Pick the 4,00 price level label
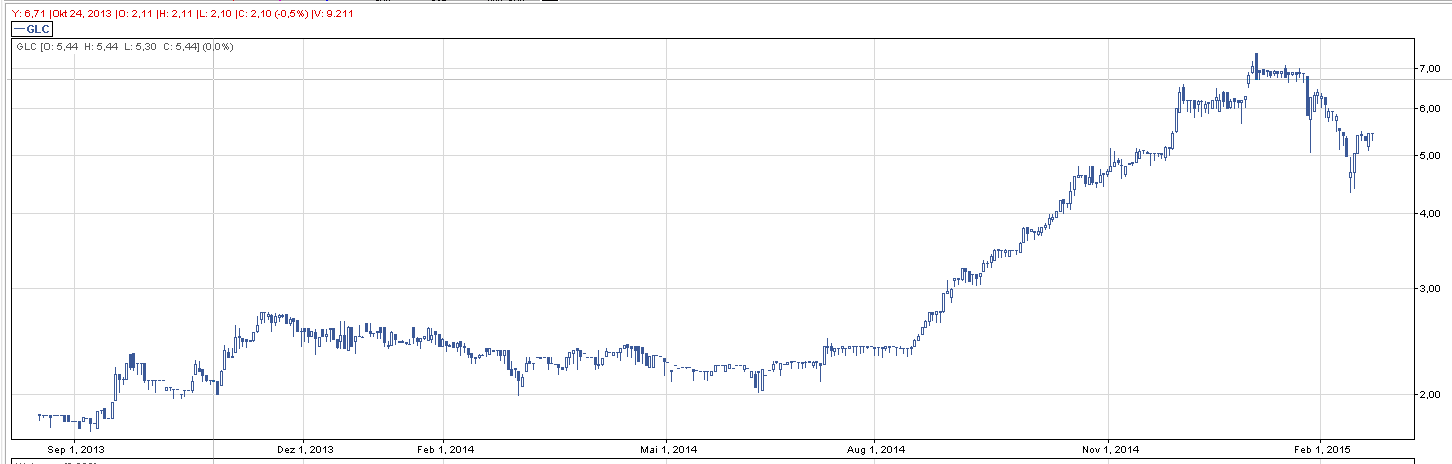1452x464 pixels. (1428, 214)
